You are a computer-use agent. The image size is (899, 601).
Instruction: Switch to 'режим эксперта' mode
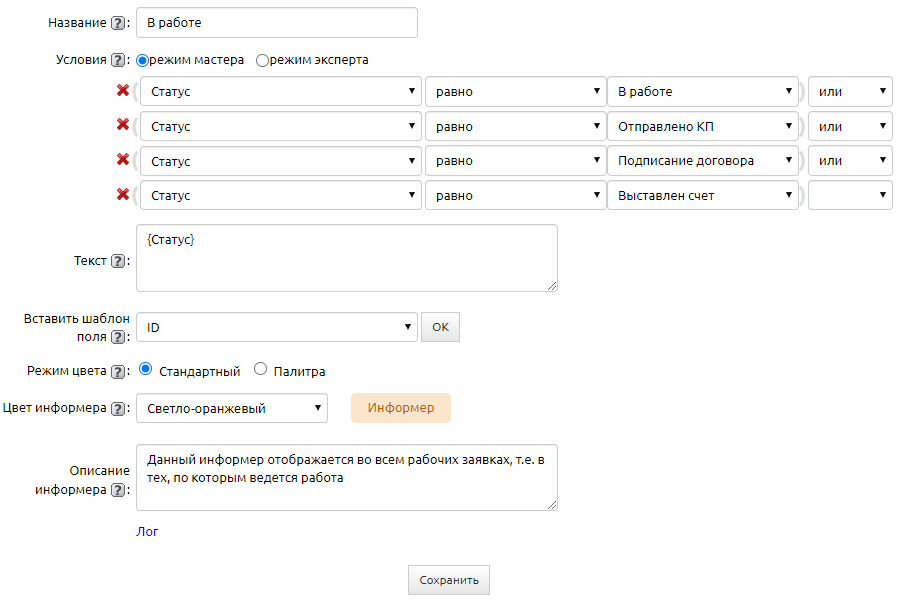click(263, 60)
